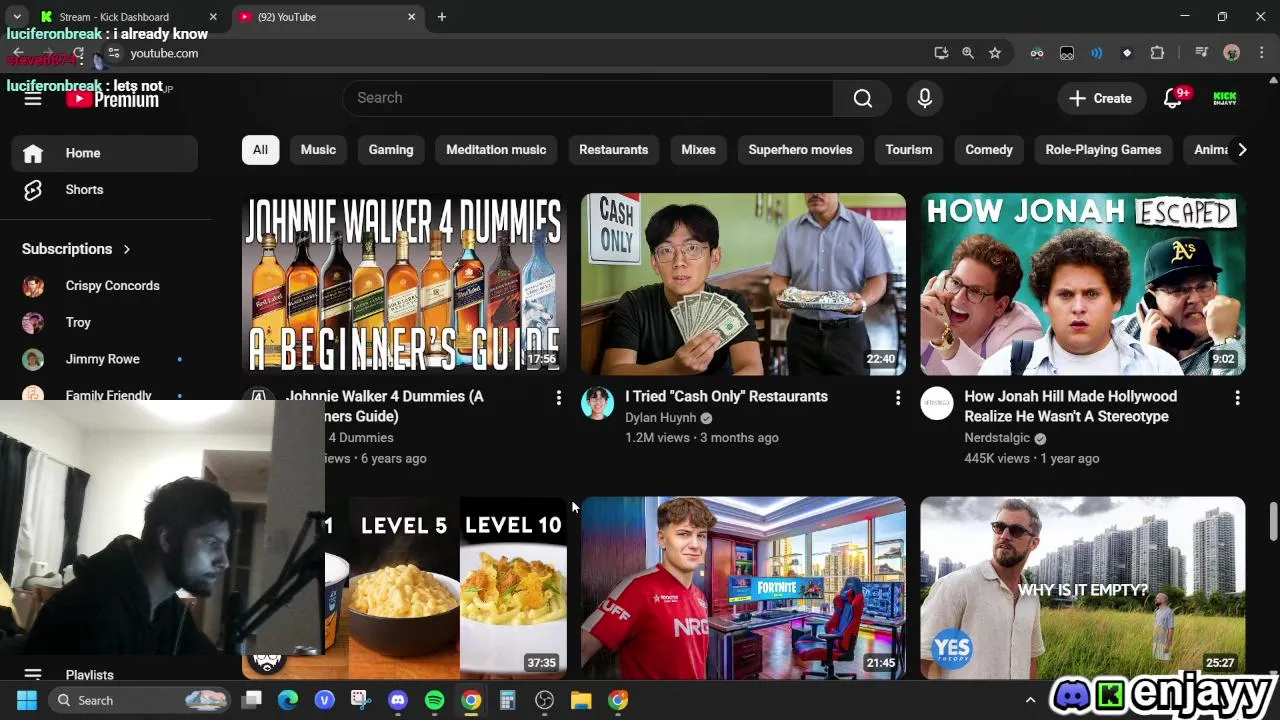Open more options for Cash Only video
The height and width of the screenshot is (720, 1280).
(x=898, y=398)
